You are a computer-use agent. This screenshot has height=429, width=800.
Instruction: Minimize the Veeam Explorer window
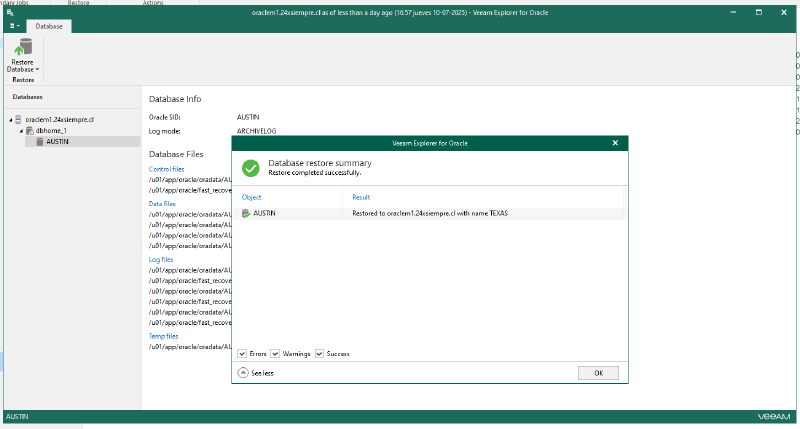pyautogui.click(x=733, y=12)
